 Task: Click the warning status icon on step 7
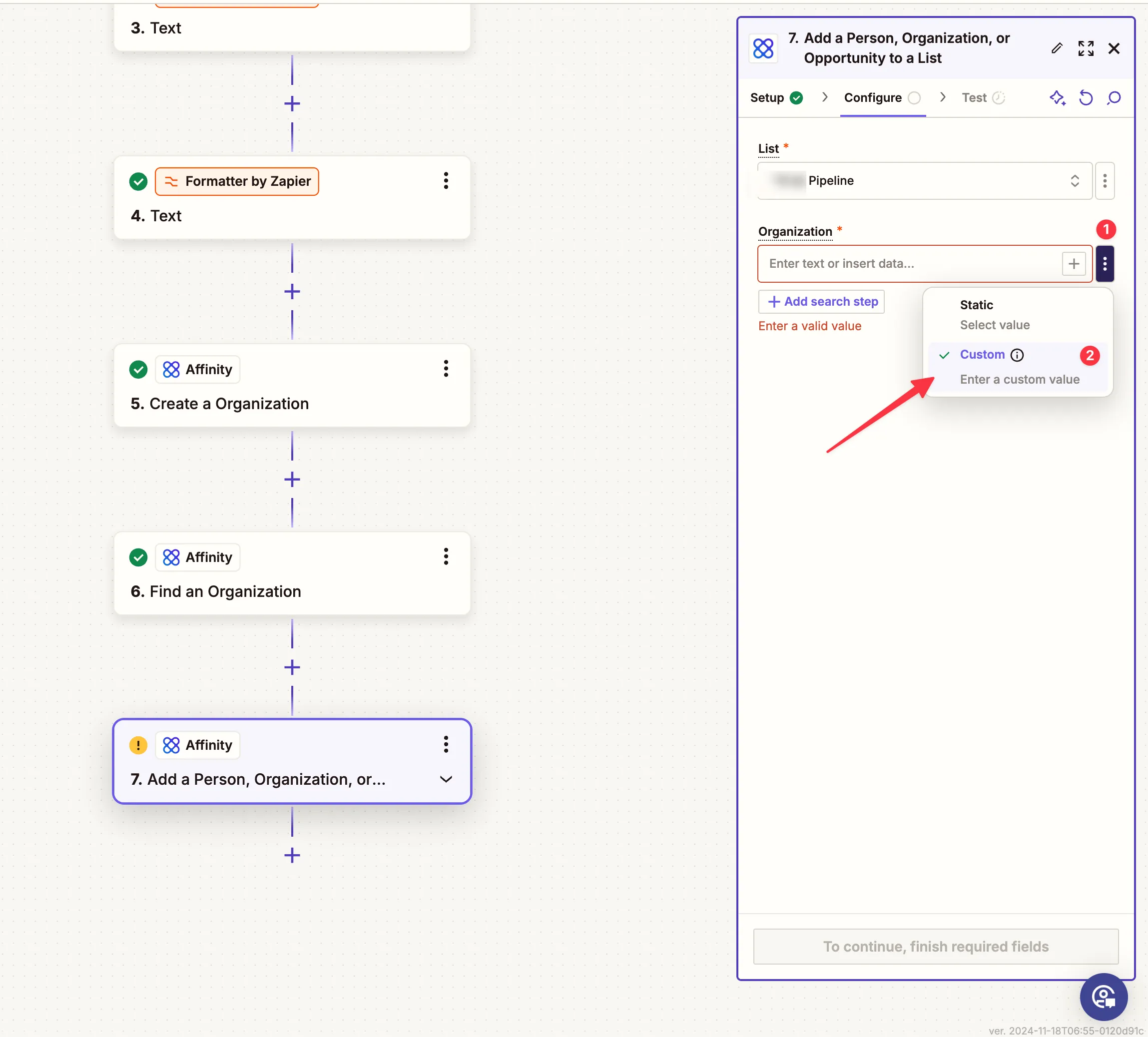point(138,745)
